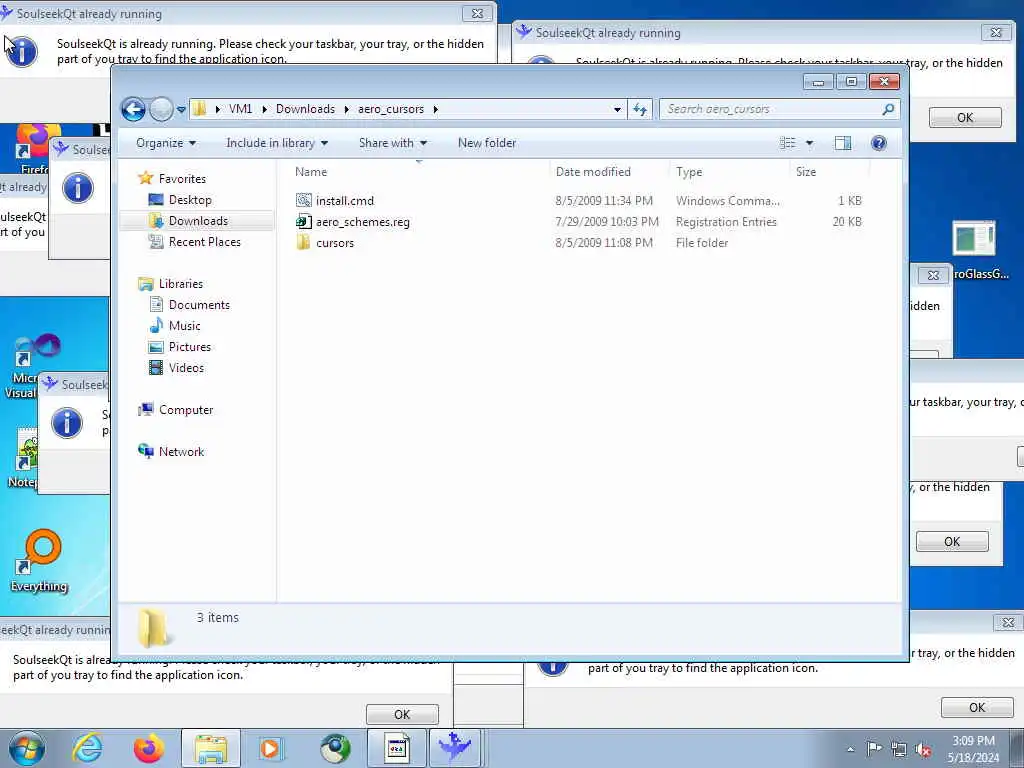Open Recent Places in navigation pane
This screenshot has width=1024, height=768.
pos(204,242)
